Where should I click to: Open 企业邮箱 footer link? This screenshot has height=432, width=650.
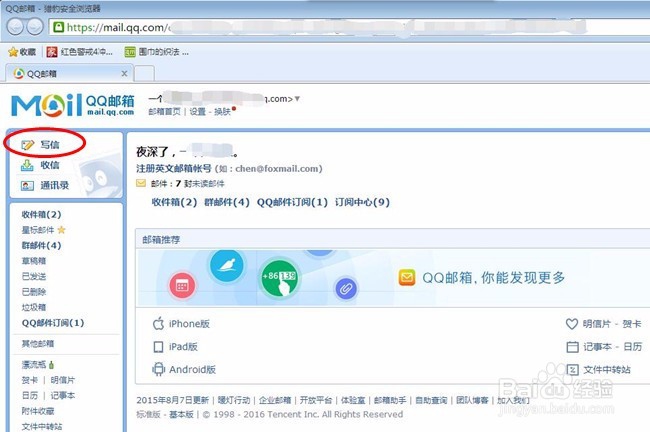coord(275,400)
